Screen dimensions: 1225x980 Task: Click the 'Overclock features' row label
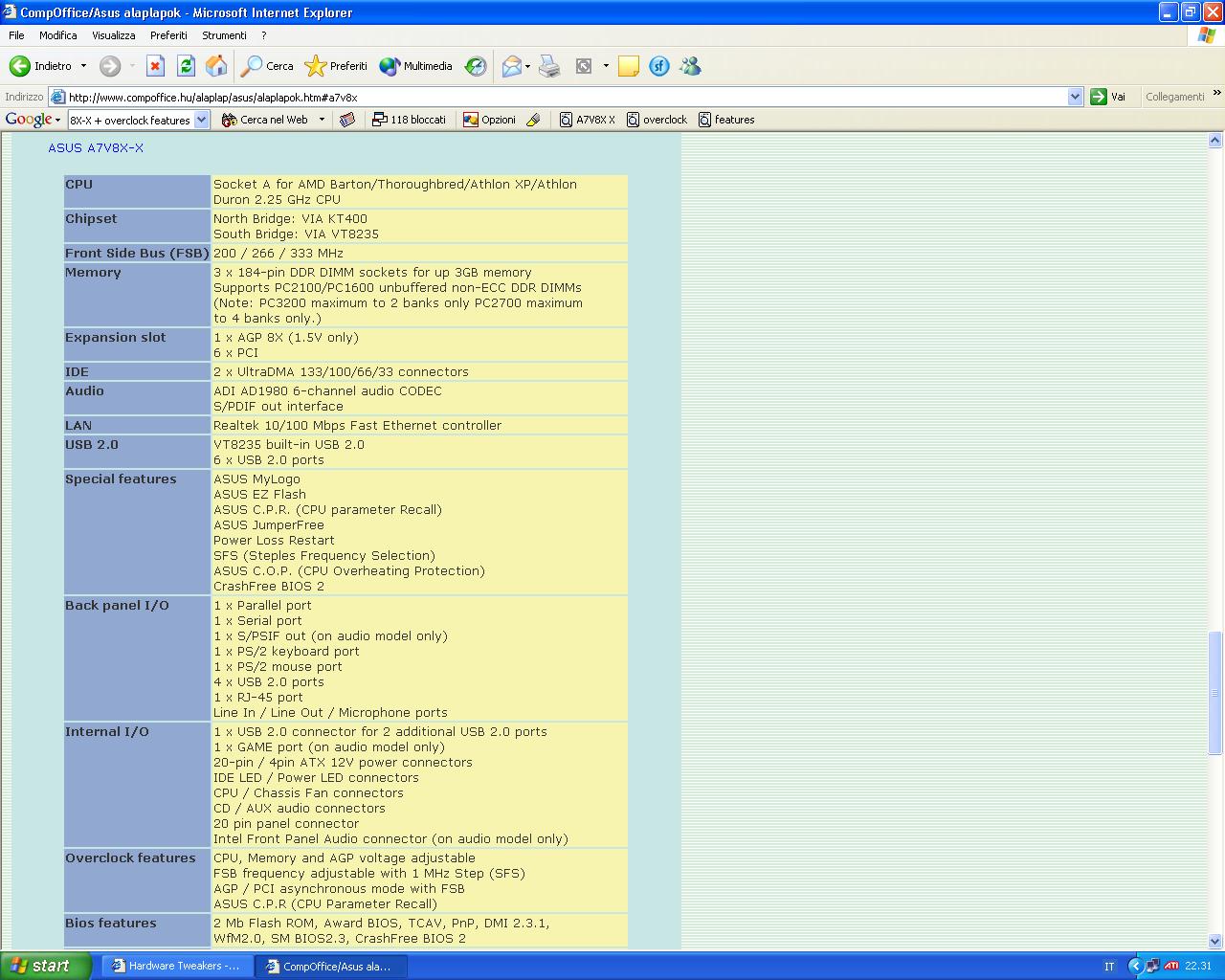130,858
